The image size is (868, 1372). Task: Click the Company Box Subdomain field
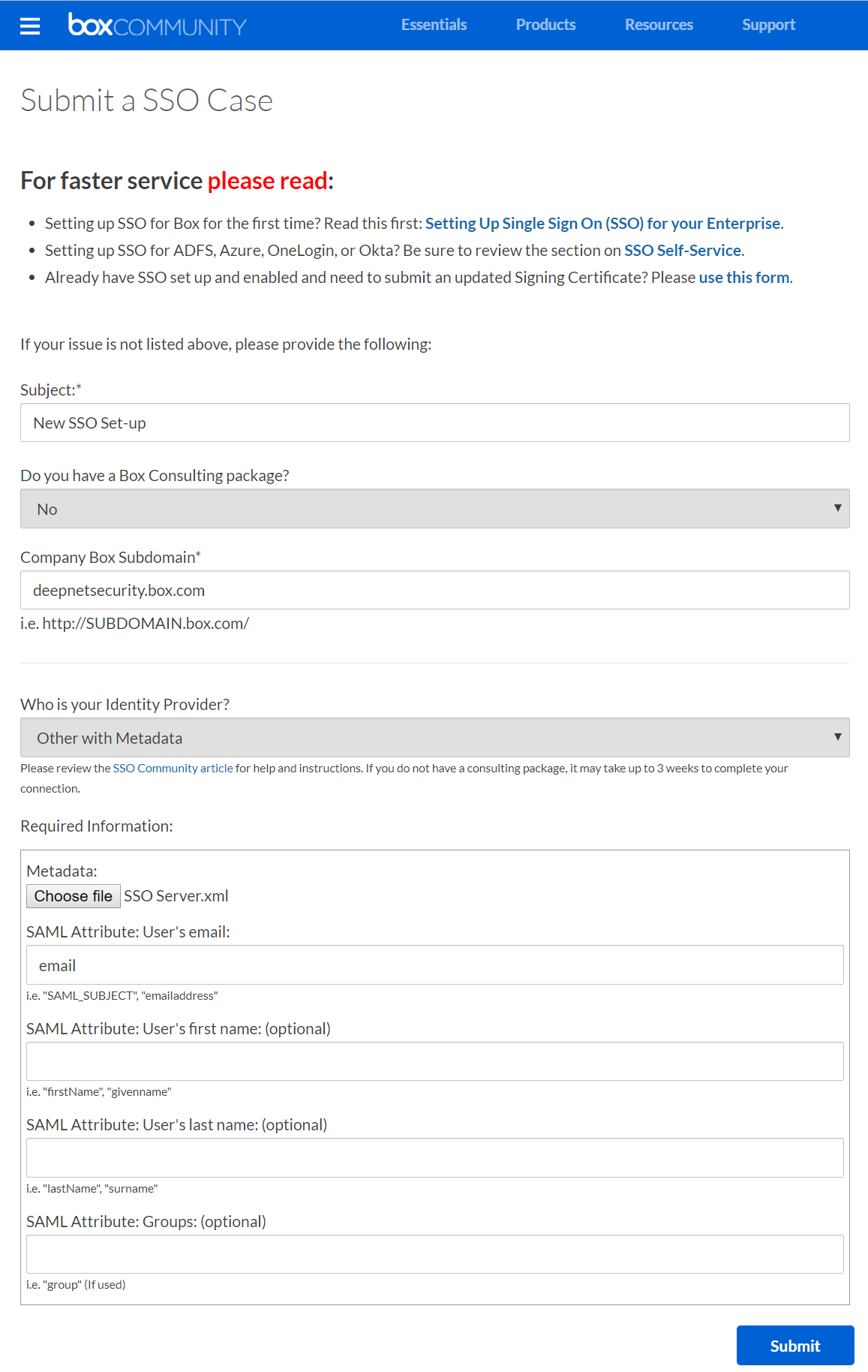click(x=434, y=591)
